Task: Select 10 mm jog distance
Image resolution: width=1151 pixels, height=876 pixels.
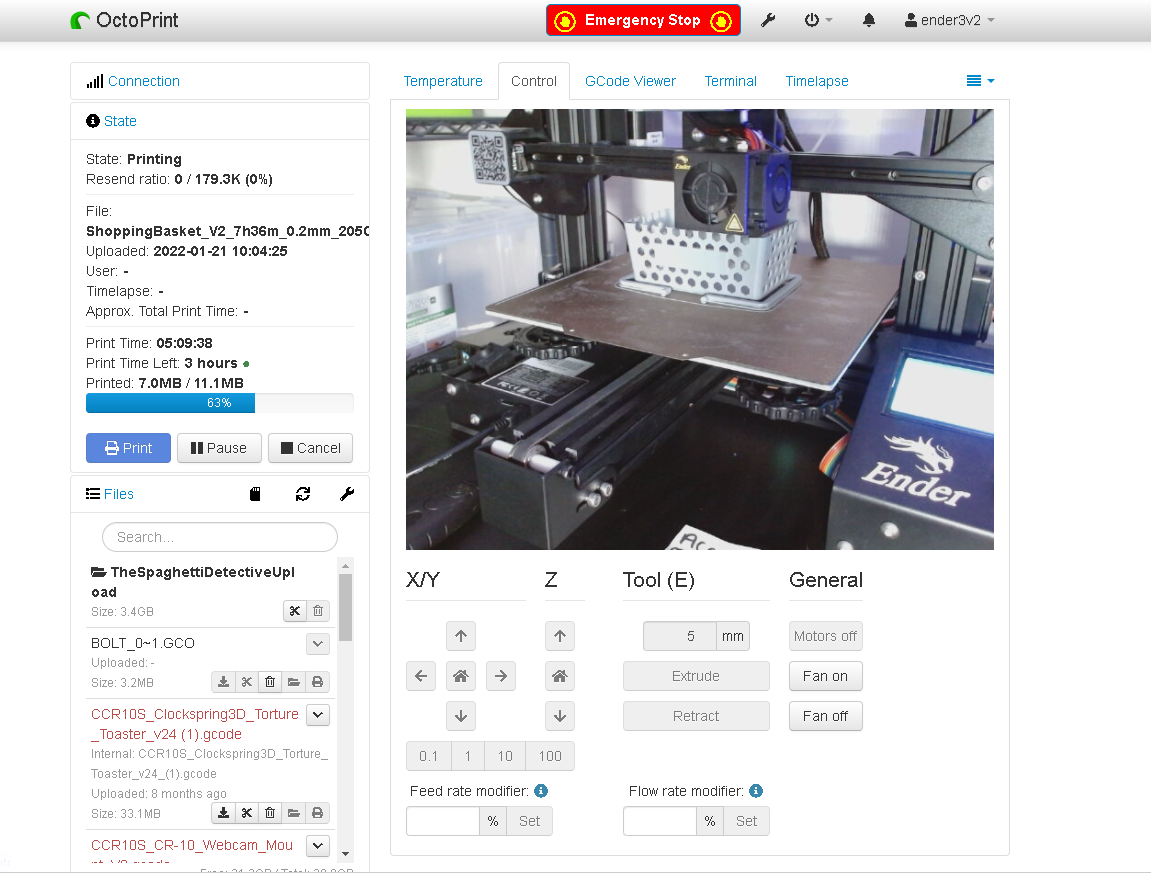Action: (505, 756)
